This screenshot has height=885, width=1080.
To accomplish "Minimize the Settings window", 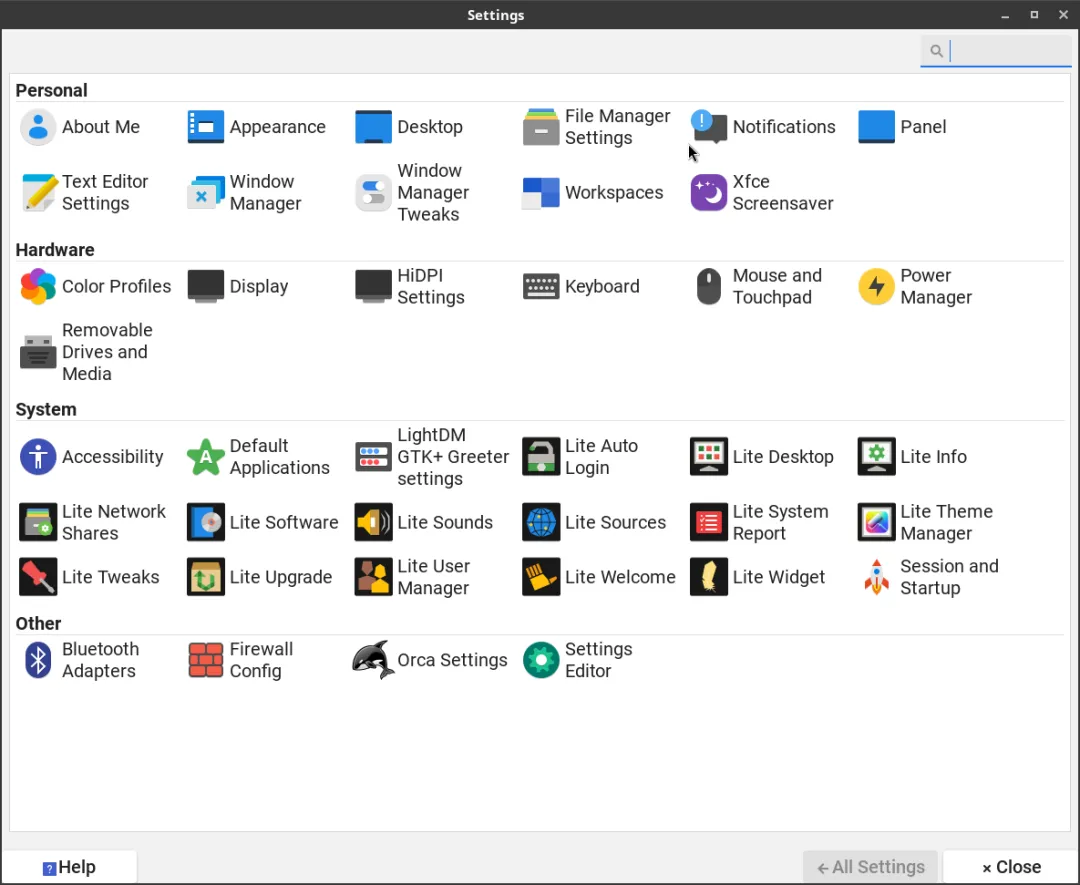I will pyautogui.click(x=1006, y=15).
